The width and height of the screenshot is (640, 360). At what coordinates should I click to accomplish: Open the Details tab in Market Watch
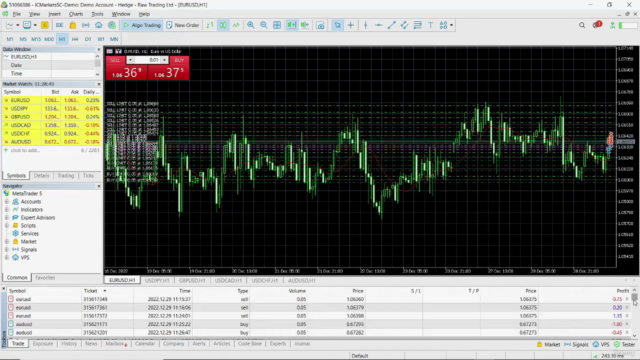[x=41, y=176]
